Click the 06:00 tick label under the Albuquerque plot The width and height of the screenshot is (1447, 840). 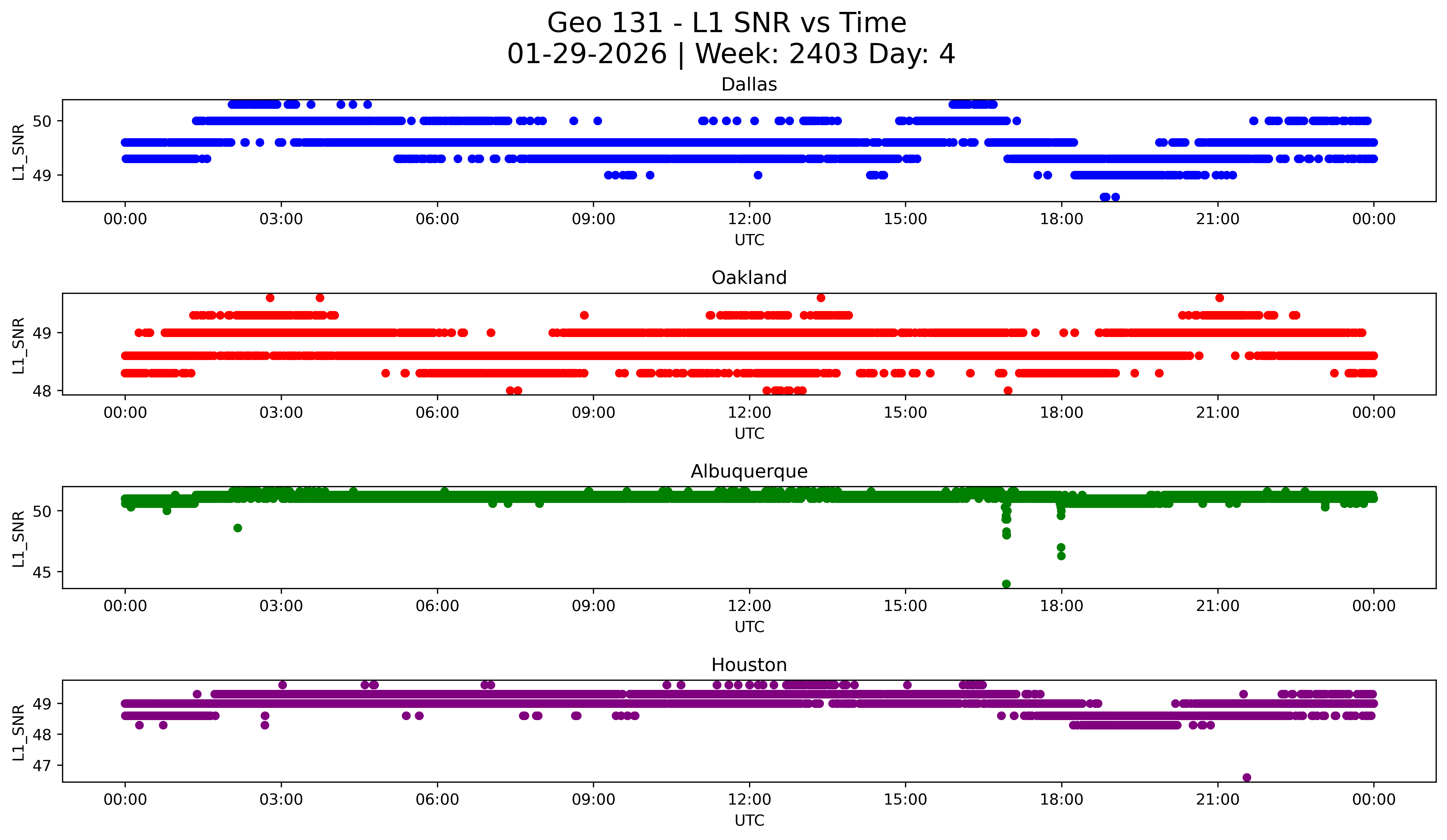[437, 606]
